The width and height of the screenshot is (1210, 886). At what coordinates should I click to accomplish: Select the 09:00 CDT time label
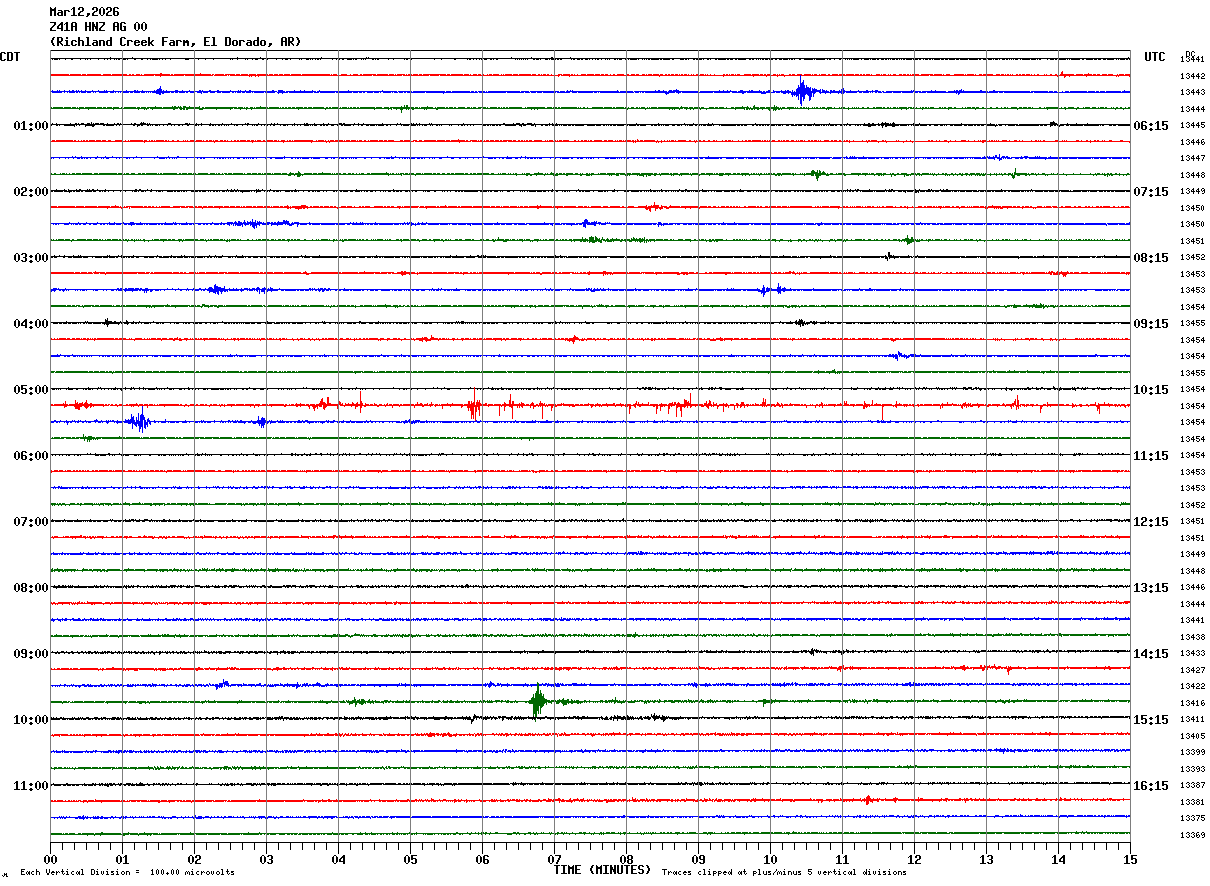point(31,654)
